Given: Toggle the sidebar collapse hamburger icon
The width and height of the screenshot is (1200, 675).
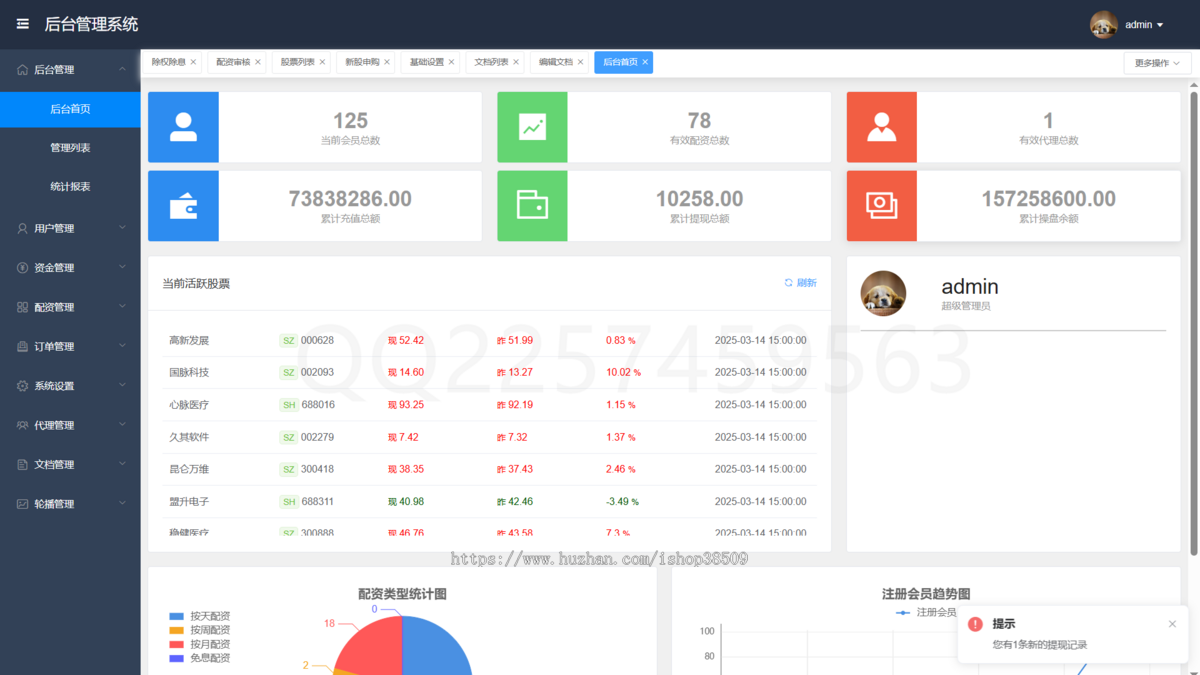Looking at the screenshot, I should click(23, 24).
